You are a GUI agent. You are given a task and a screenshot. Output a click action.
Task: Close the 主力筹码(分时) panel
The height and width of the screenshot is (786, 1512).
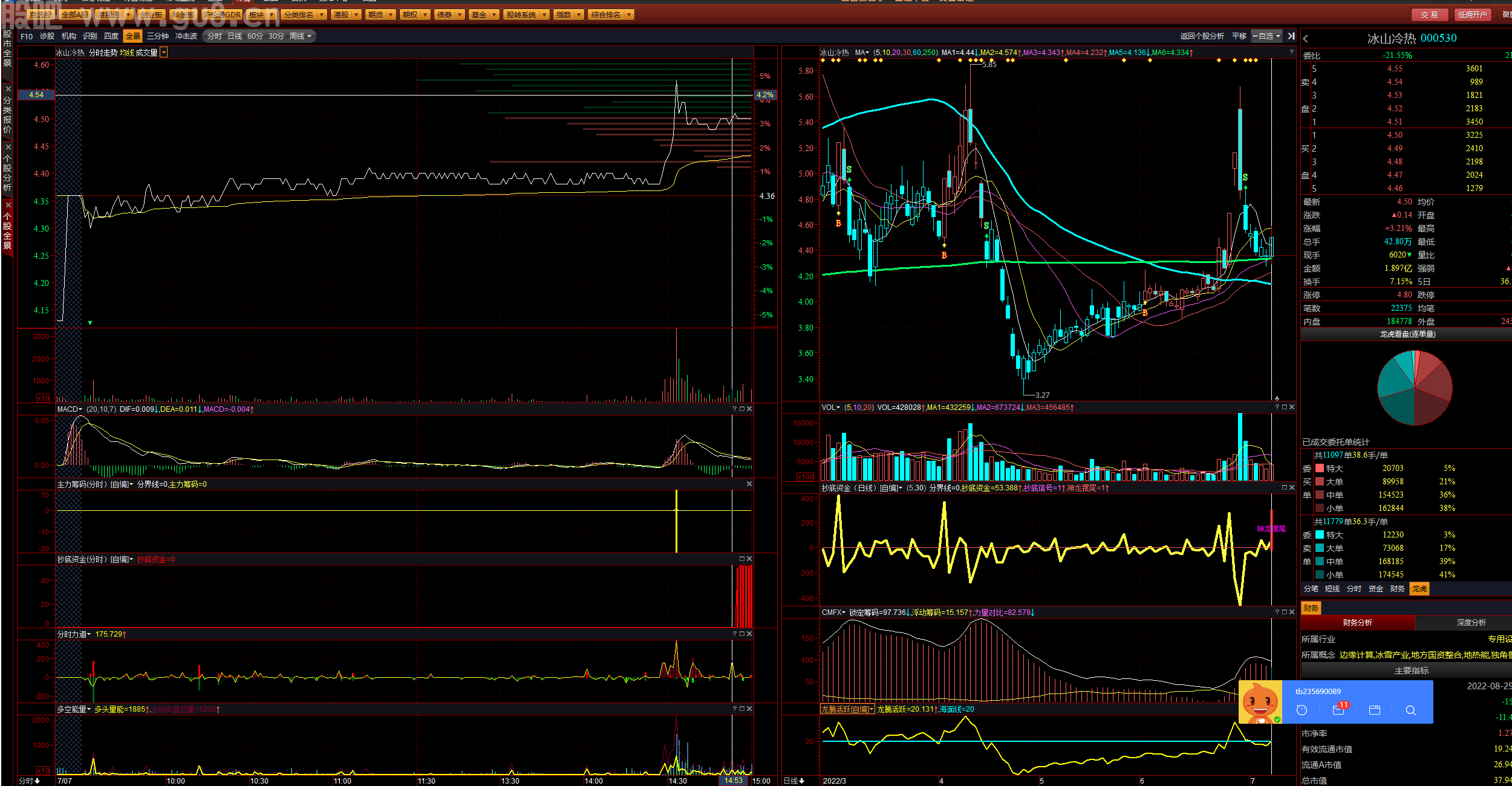pos(749,484)
